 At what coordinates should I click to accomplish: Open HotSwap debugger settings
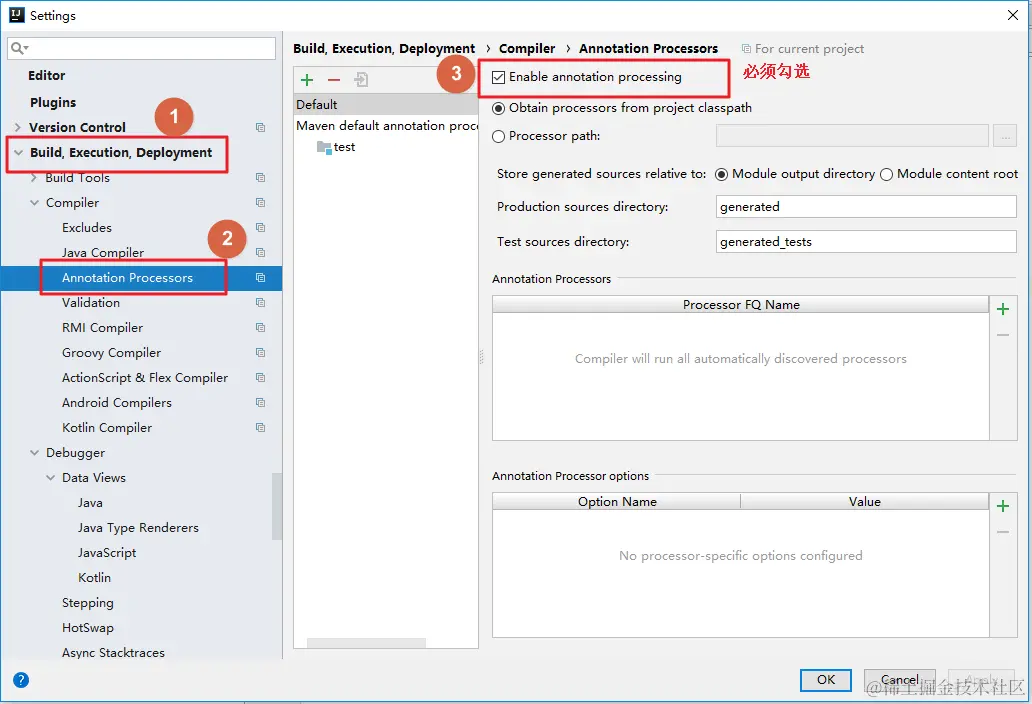[88, 628]
